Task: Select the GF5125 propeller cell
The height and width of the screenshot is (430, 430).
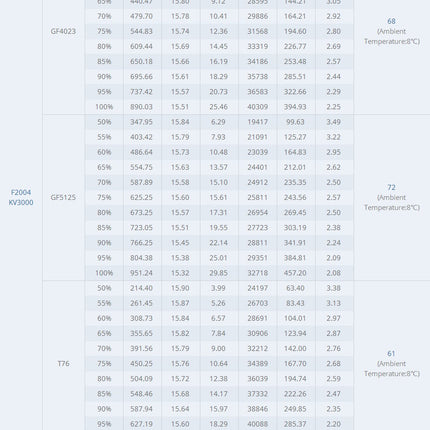Action: 63,197
